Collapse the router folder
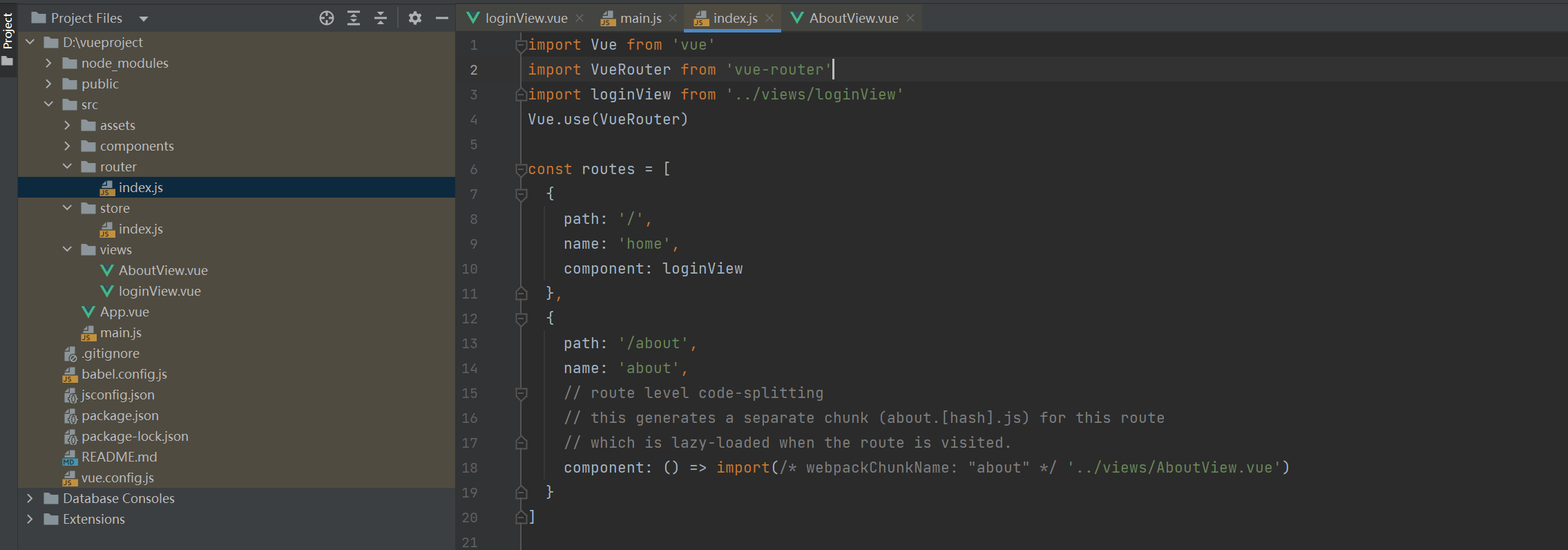 [x=67, y=167]
